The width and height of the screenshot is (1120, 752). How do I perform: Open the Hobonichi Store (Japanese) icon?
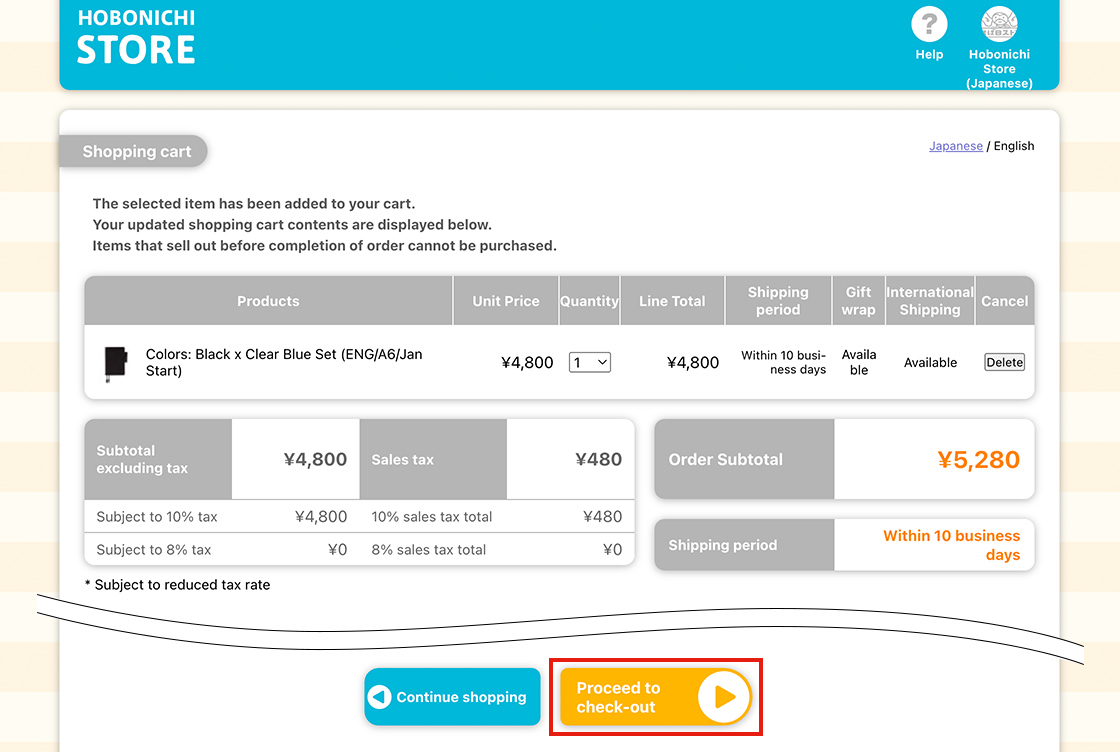click(x=999, y=25)
